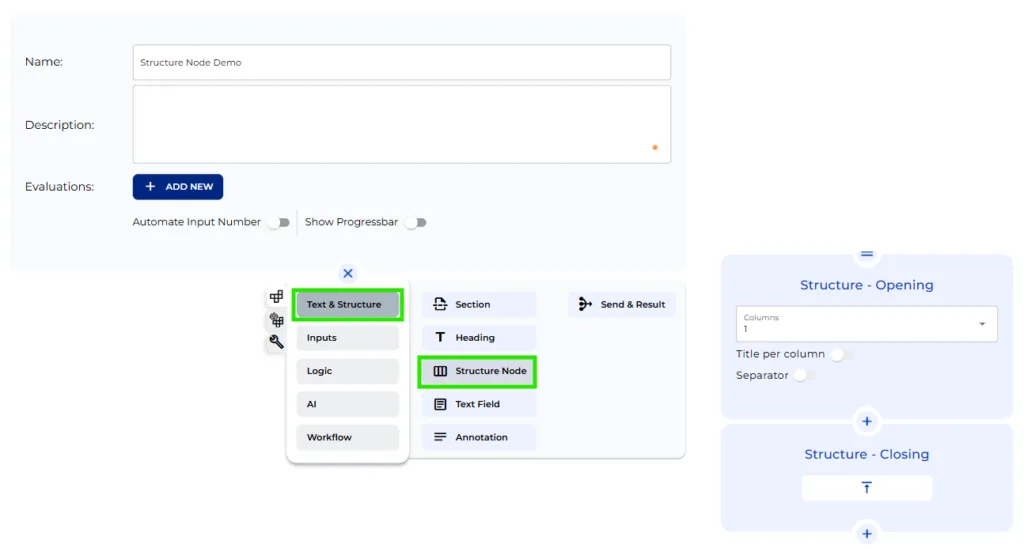Toggle Automate Input Number switch
Viewport: 1024px width, 548px height.
coord(278,222)
